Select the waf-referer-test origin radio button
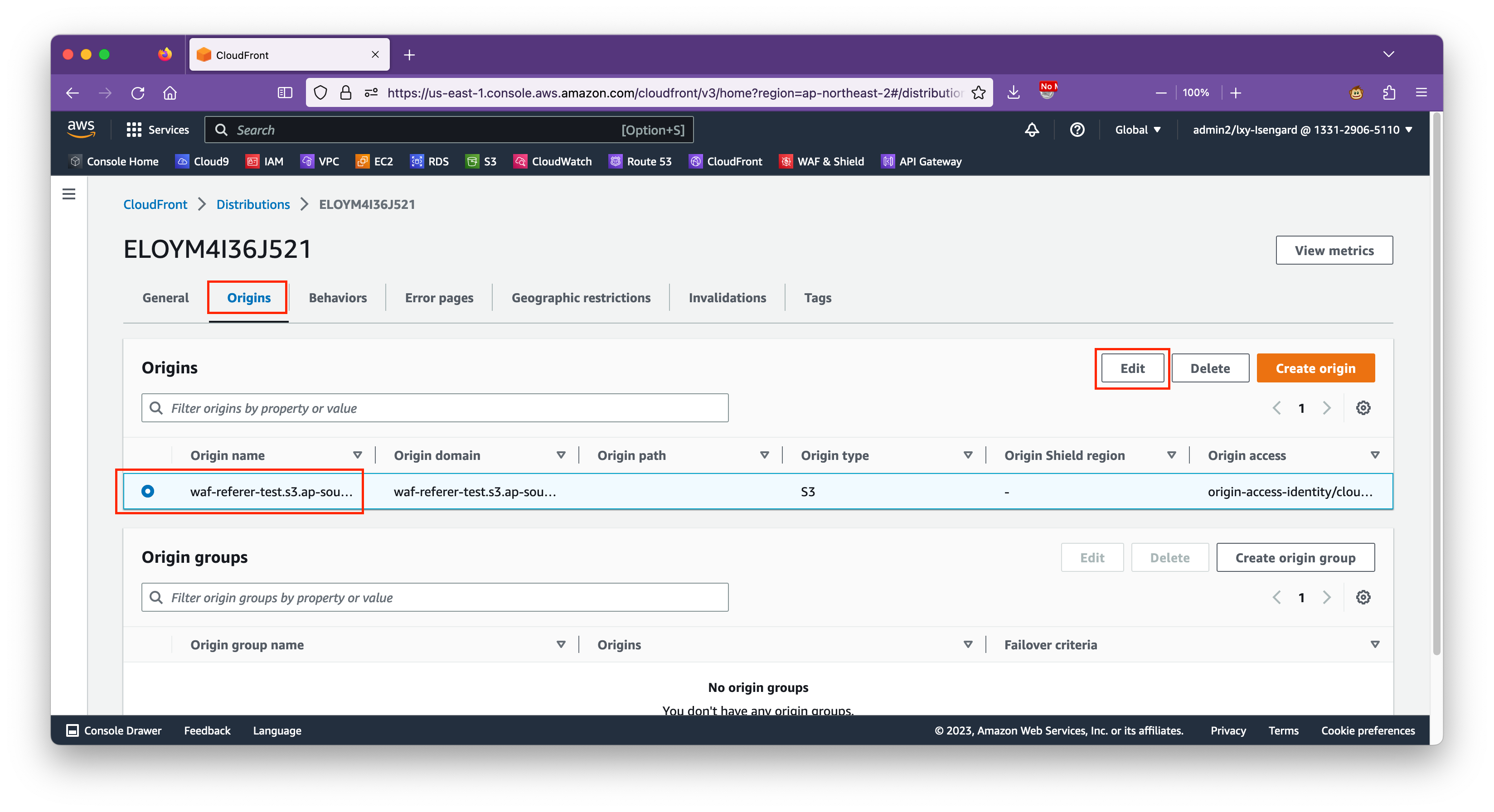 (x=148, y=491)
